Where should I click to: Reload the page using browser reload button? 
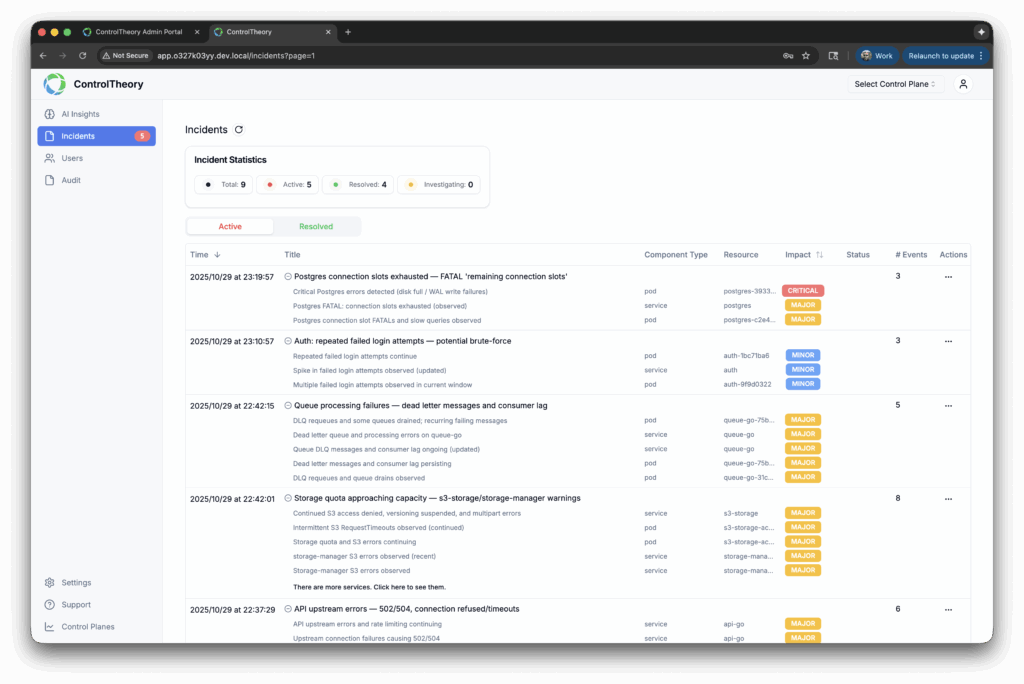click(x=83, y=56)
